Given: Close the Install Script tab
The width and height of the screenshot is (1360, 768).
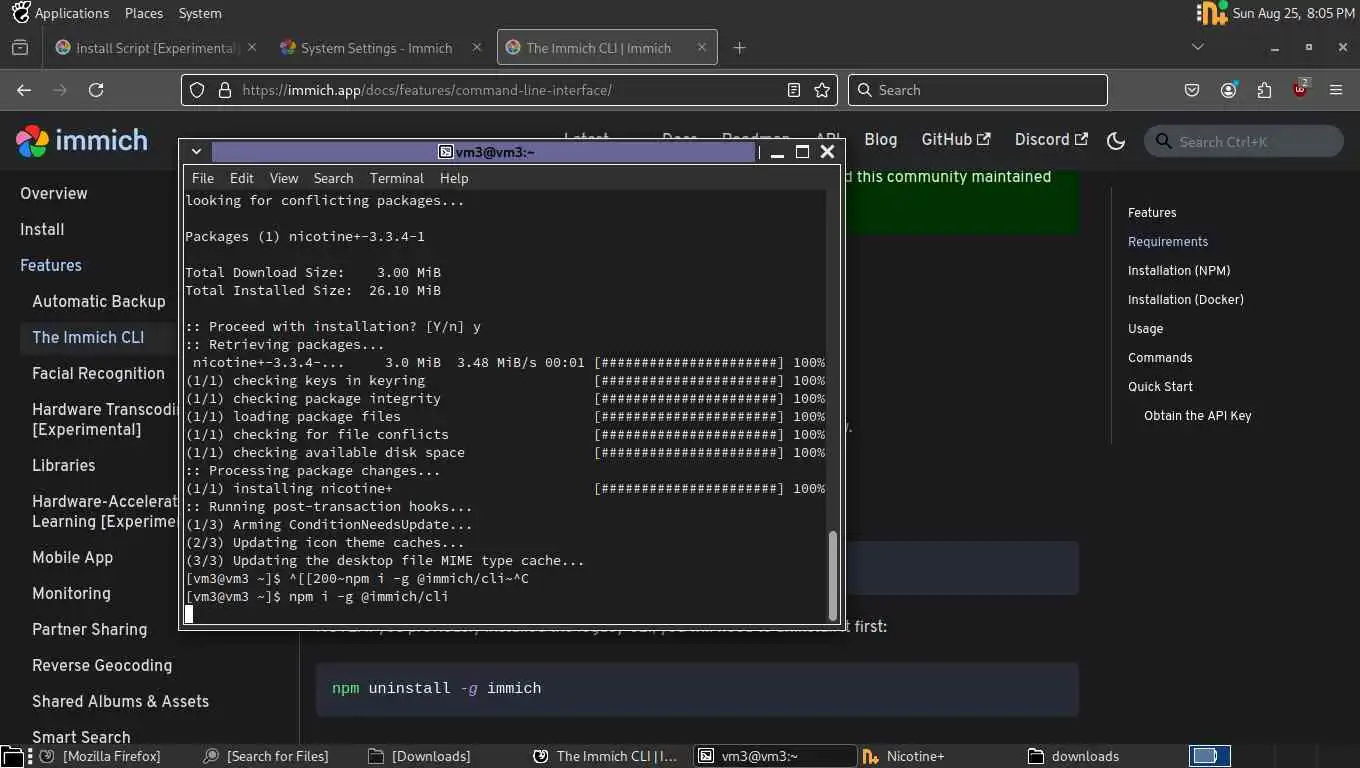Looking at the screenshot, I should tap(252, 47).
